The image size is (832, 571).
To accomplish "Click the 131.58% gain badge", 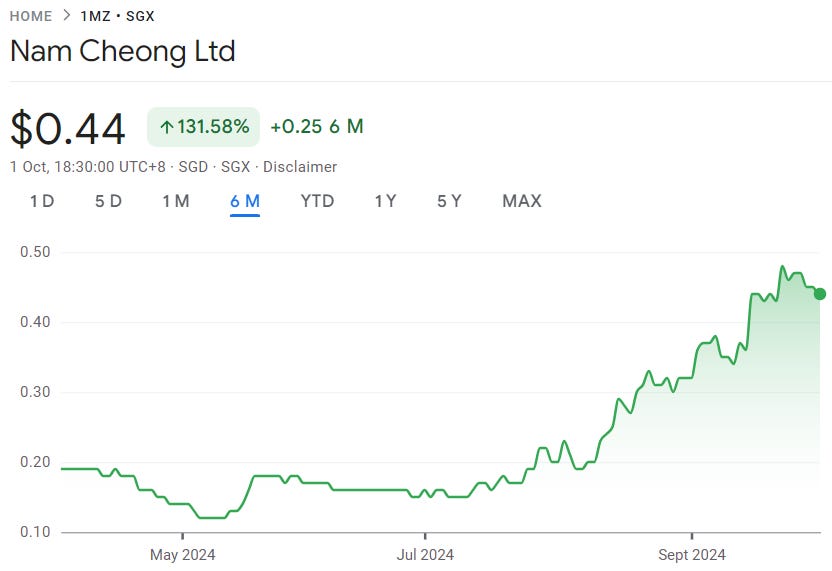I will coord(203,127).
